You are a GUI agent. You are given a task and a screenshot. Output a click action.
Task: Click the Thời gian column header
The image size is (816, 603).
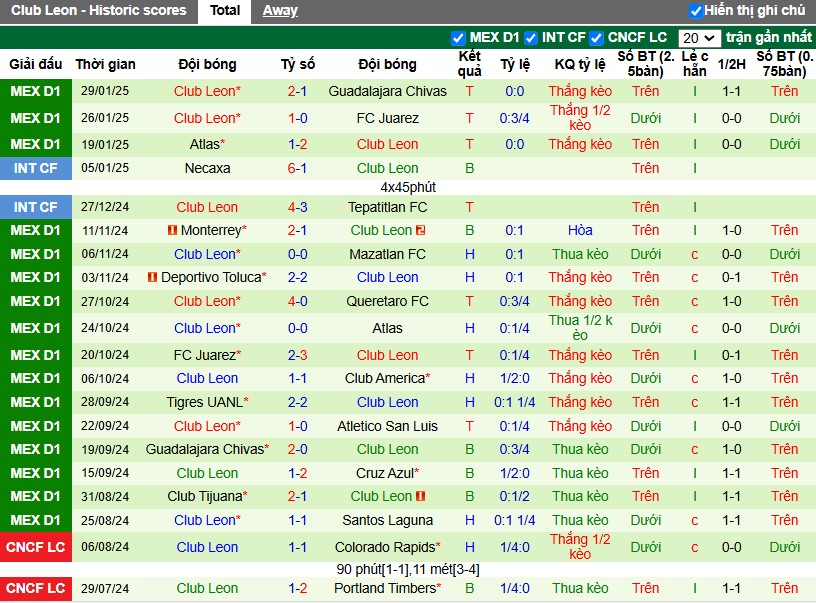click(105, 64)
